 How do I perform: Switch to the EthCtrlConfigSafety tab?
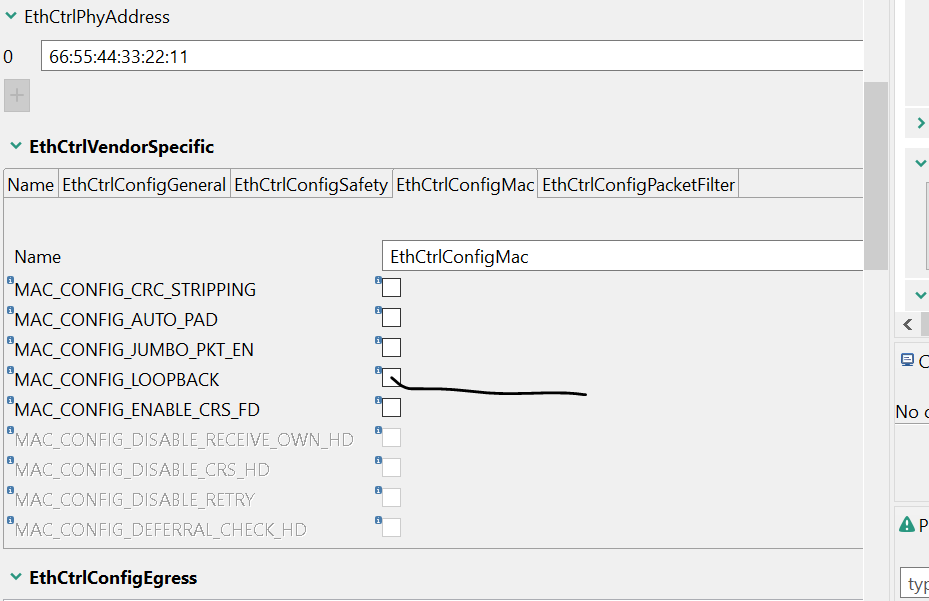(x=311, y=184)
